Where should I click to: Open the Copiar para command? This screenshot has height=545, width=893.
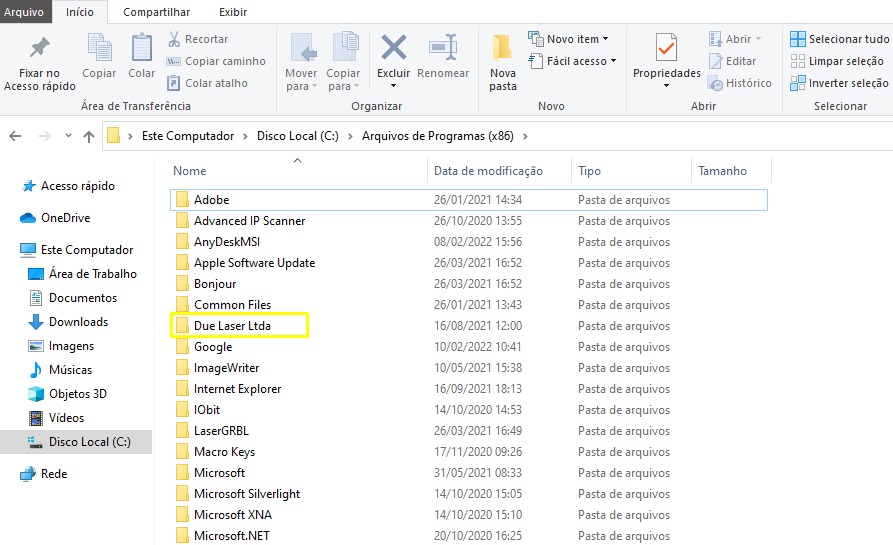[x=343, y=62]
